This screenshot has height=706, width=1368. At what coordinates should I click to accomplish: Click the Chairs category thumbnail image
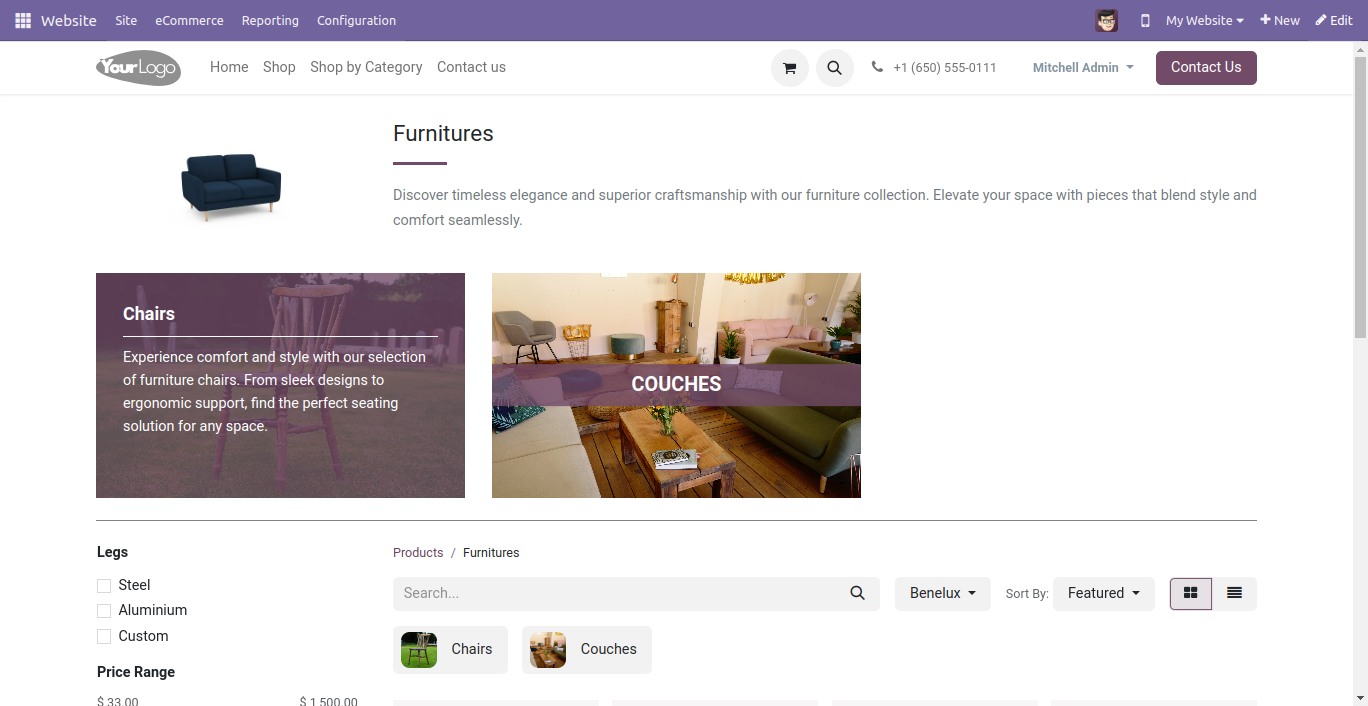(419, 650)
